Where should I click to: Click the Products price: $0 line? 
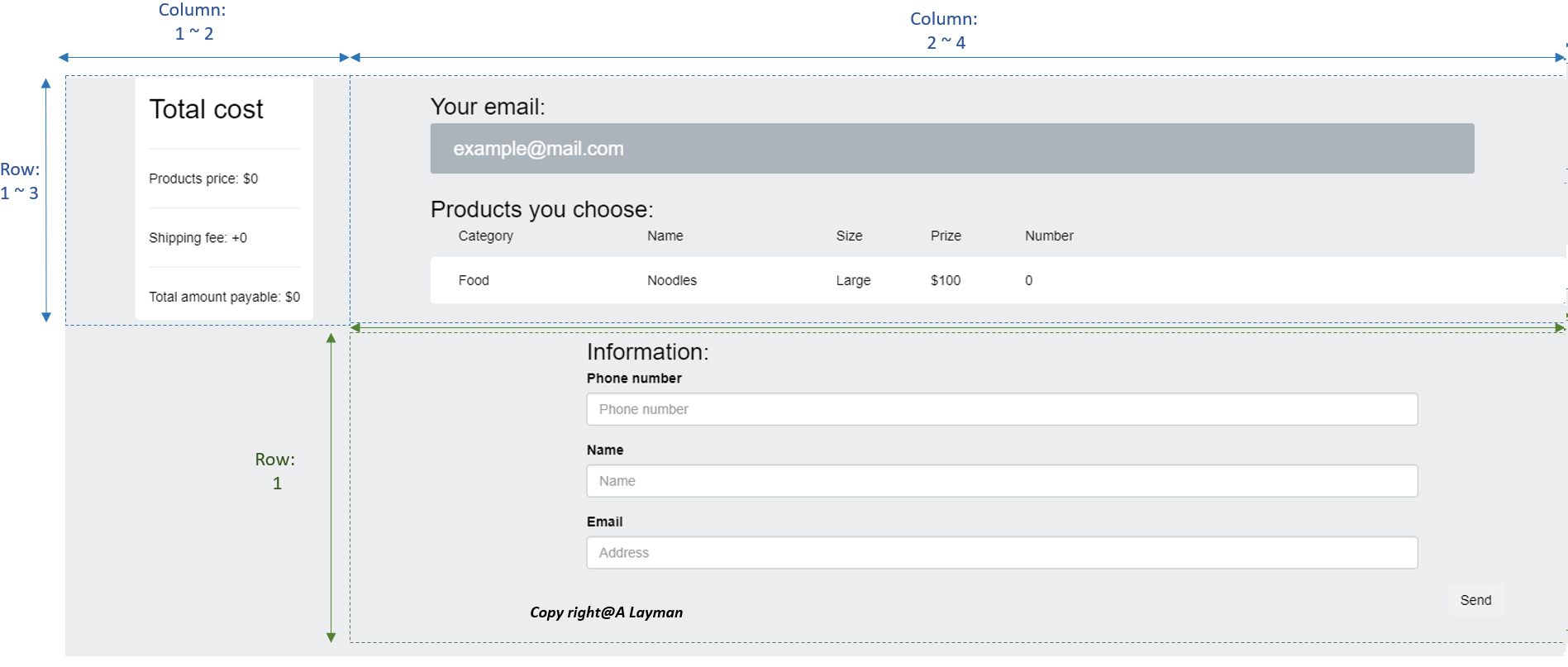[203, 179]
